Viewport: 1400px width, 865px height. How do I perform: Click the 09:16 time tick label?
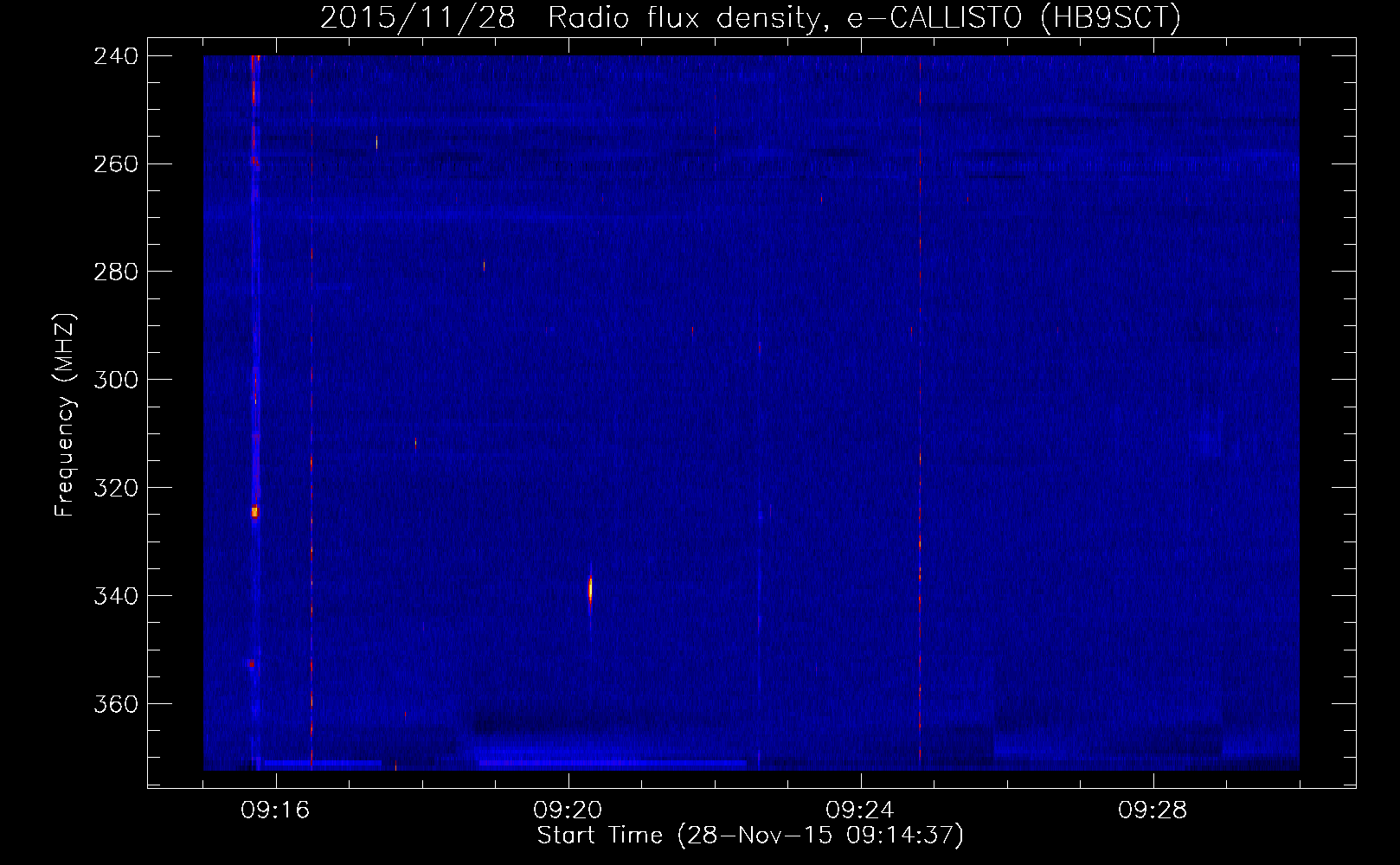pyautogui.click(x=275, y=811)
